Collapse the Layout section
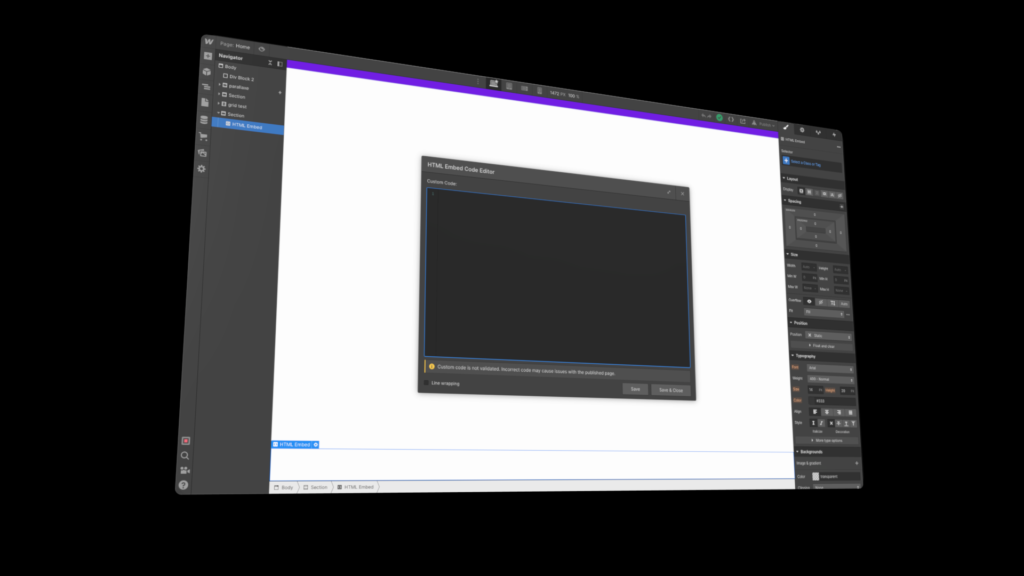This screenshot has height=576, width=1024. click(x=792, y=179)
